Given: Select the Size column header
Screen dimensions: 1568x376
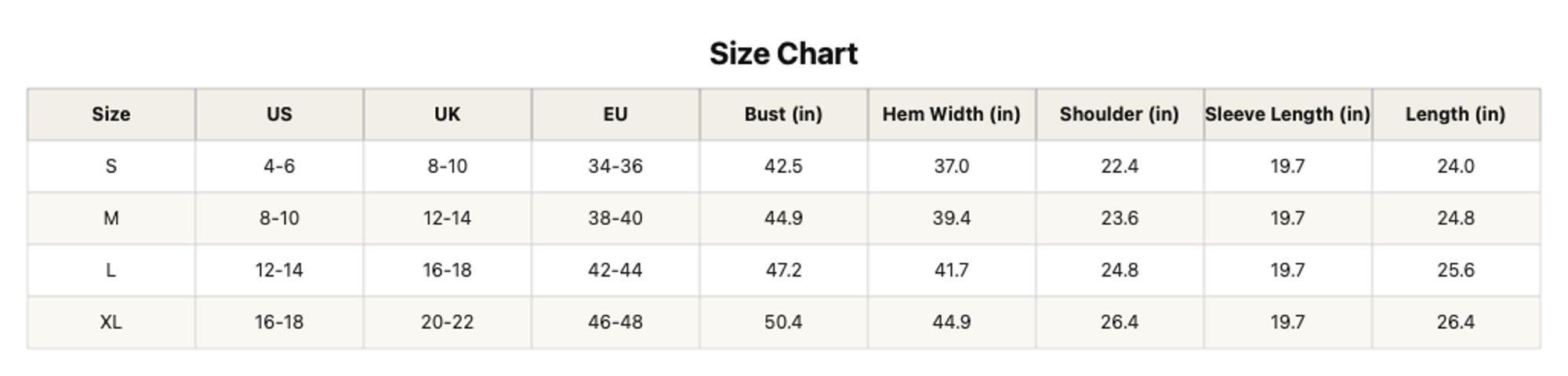Looking at the screenshot, I should pyautogui.click(x=111, y=114).
